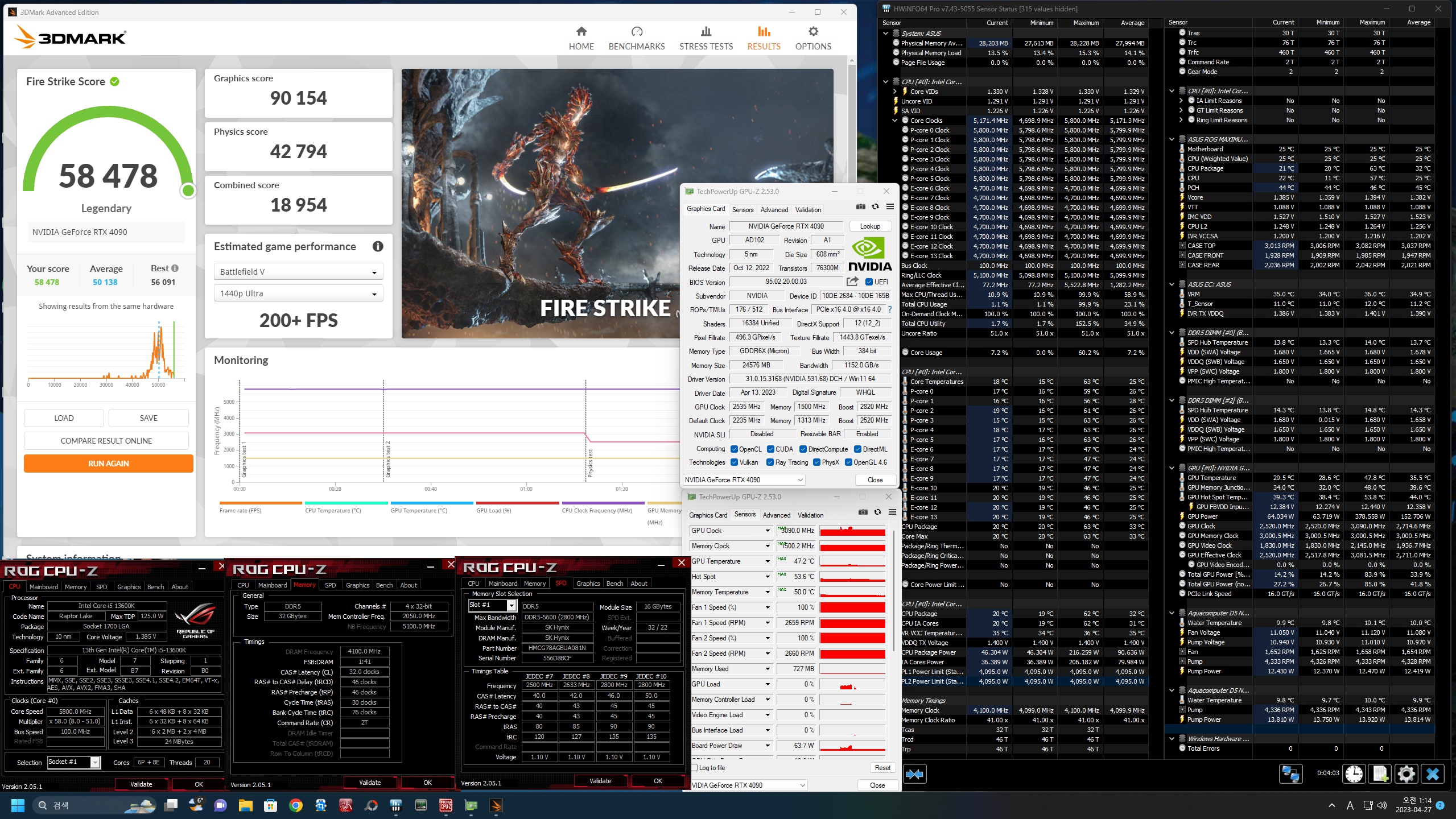Open the BENCHMARKS gauge icon in 3DMark
Image resolution: width=1456 pixels, height=819 pixels.
point(637,31)
